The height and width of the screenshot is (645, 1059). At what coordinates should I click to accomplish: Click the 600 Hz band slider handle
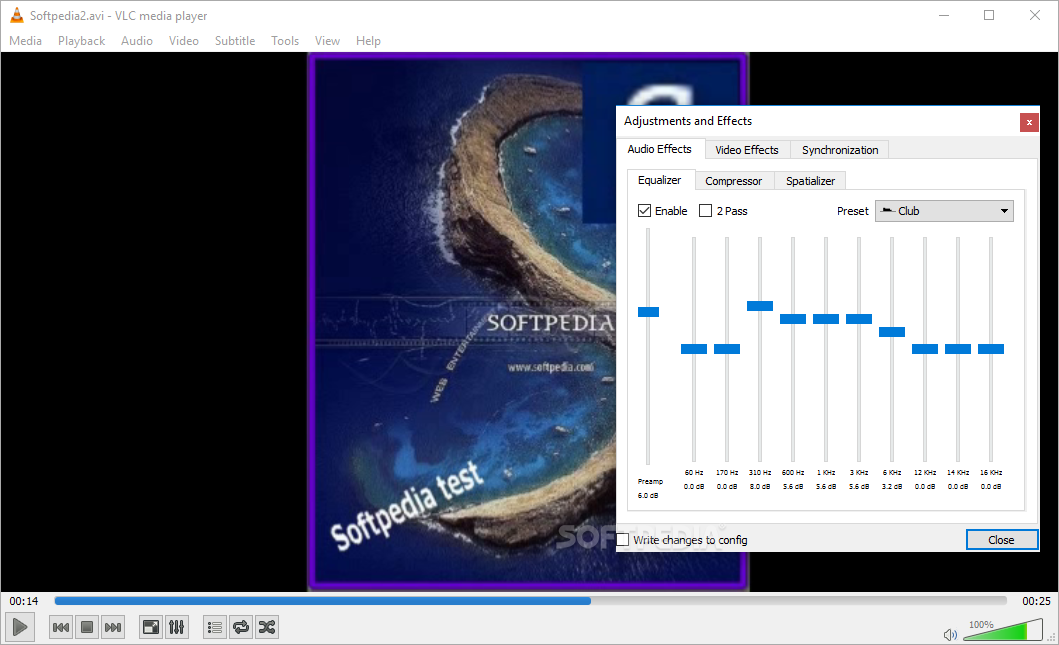[793, 319]
